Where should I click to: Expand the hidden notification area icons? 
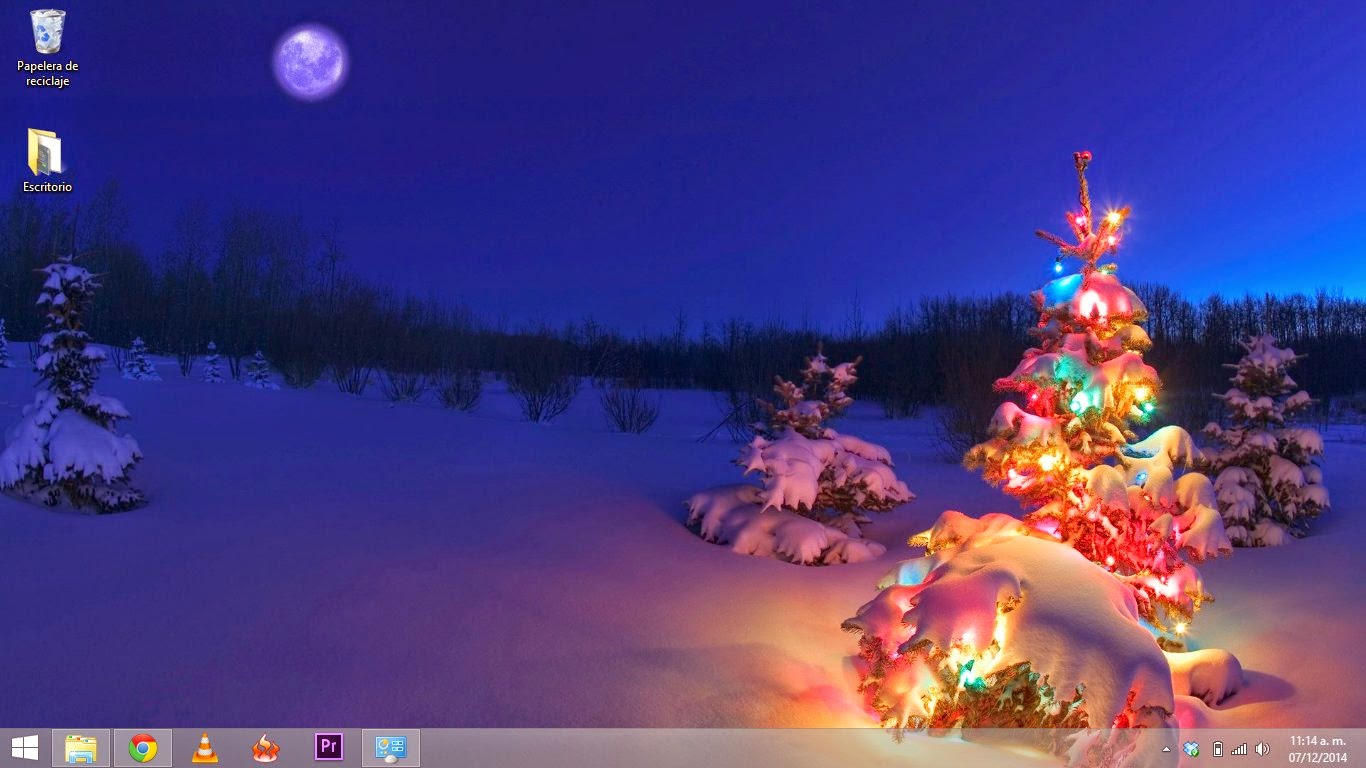1166,747
